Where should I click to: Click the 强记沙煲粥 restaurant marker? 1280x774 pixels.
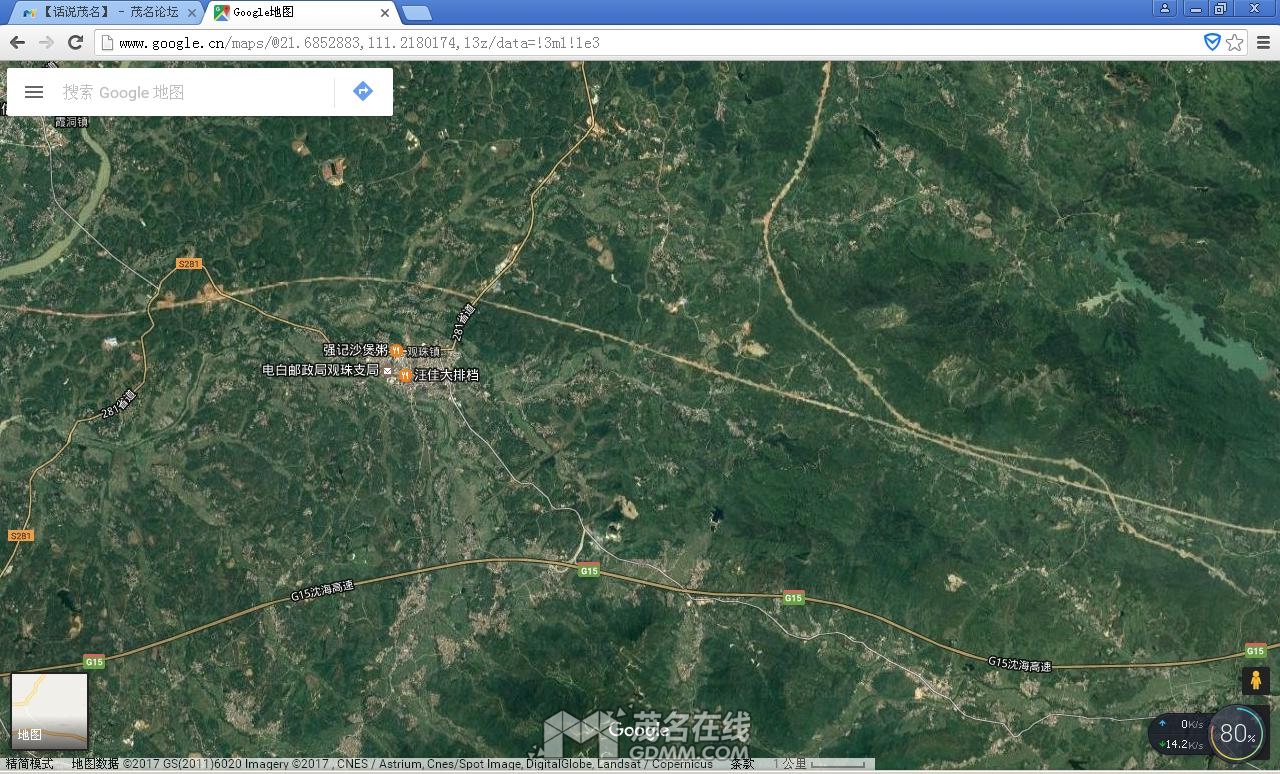[x=396, y=351]
